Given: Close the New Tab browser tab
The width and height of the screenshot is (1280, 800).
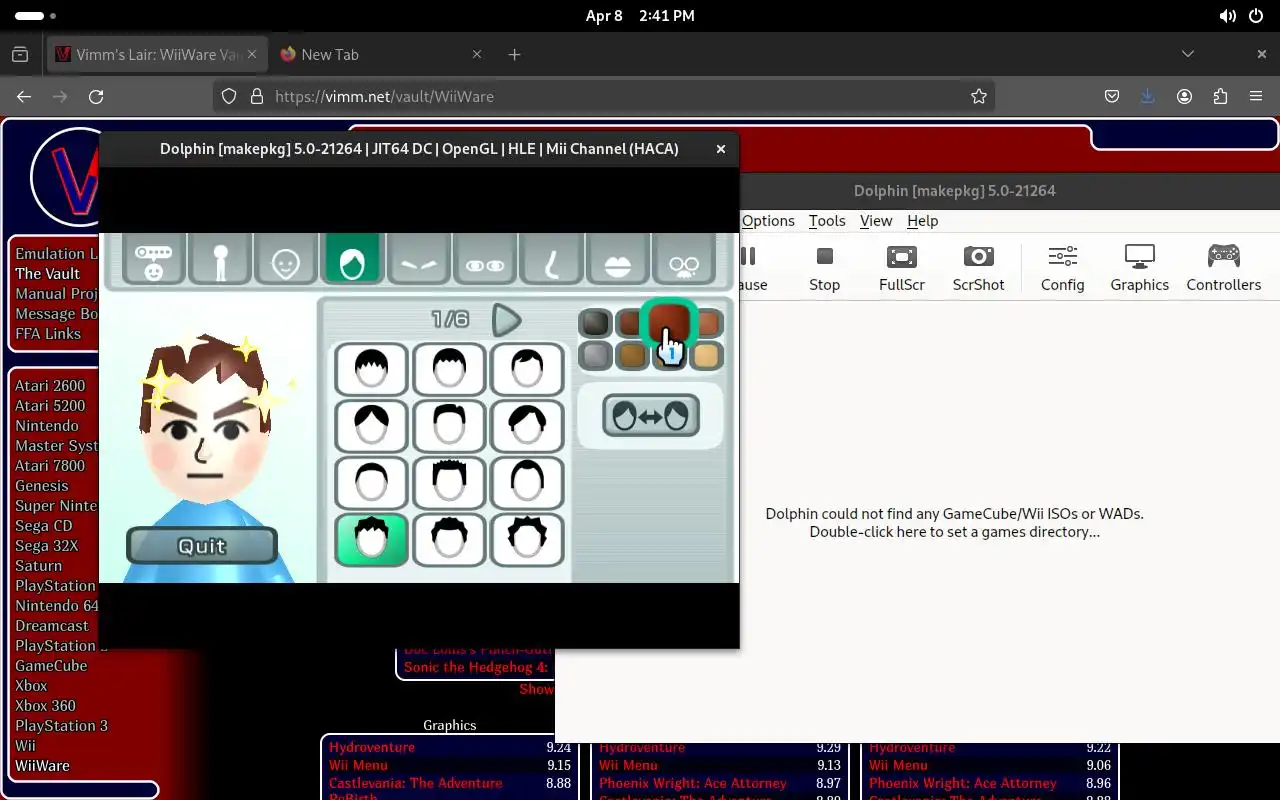Looking at the screenshot, I should [477, 54].
